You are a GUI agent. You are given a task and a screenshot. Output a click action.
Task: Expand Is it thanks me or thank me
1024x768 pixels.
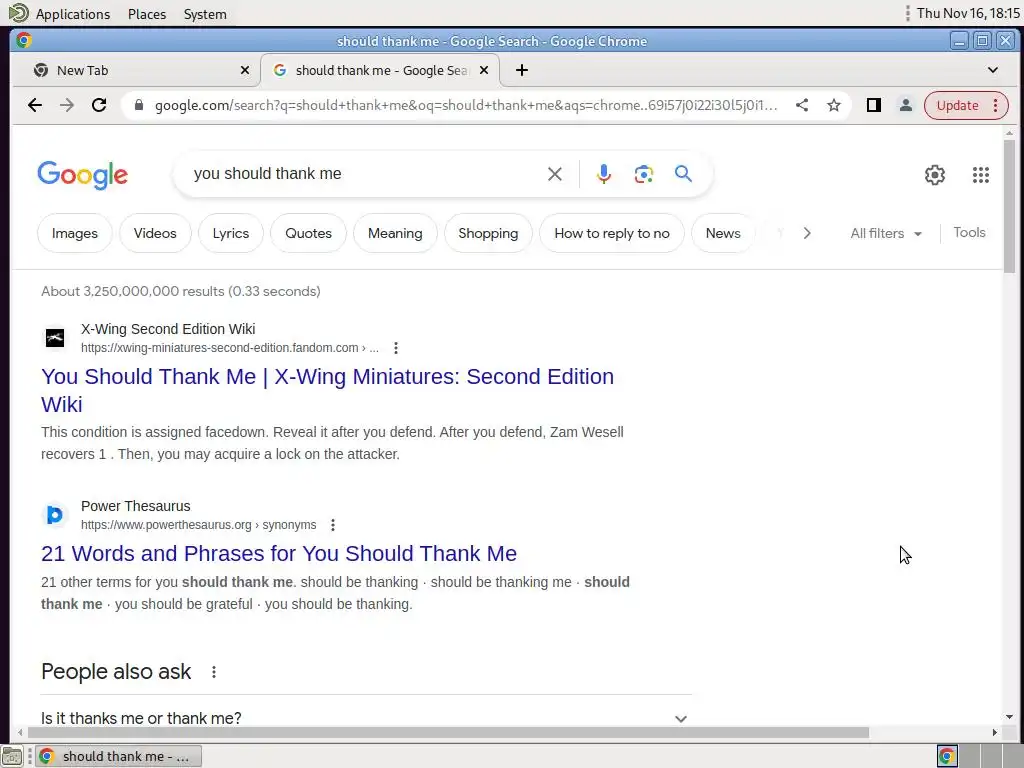coord(366,718)
